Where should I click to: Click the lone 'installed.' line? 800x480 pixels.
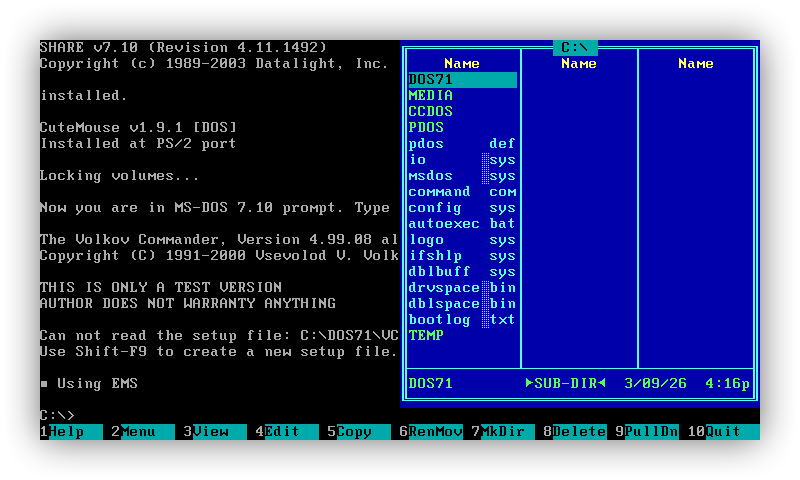point(83,95)
